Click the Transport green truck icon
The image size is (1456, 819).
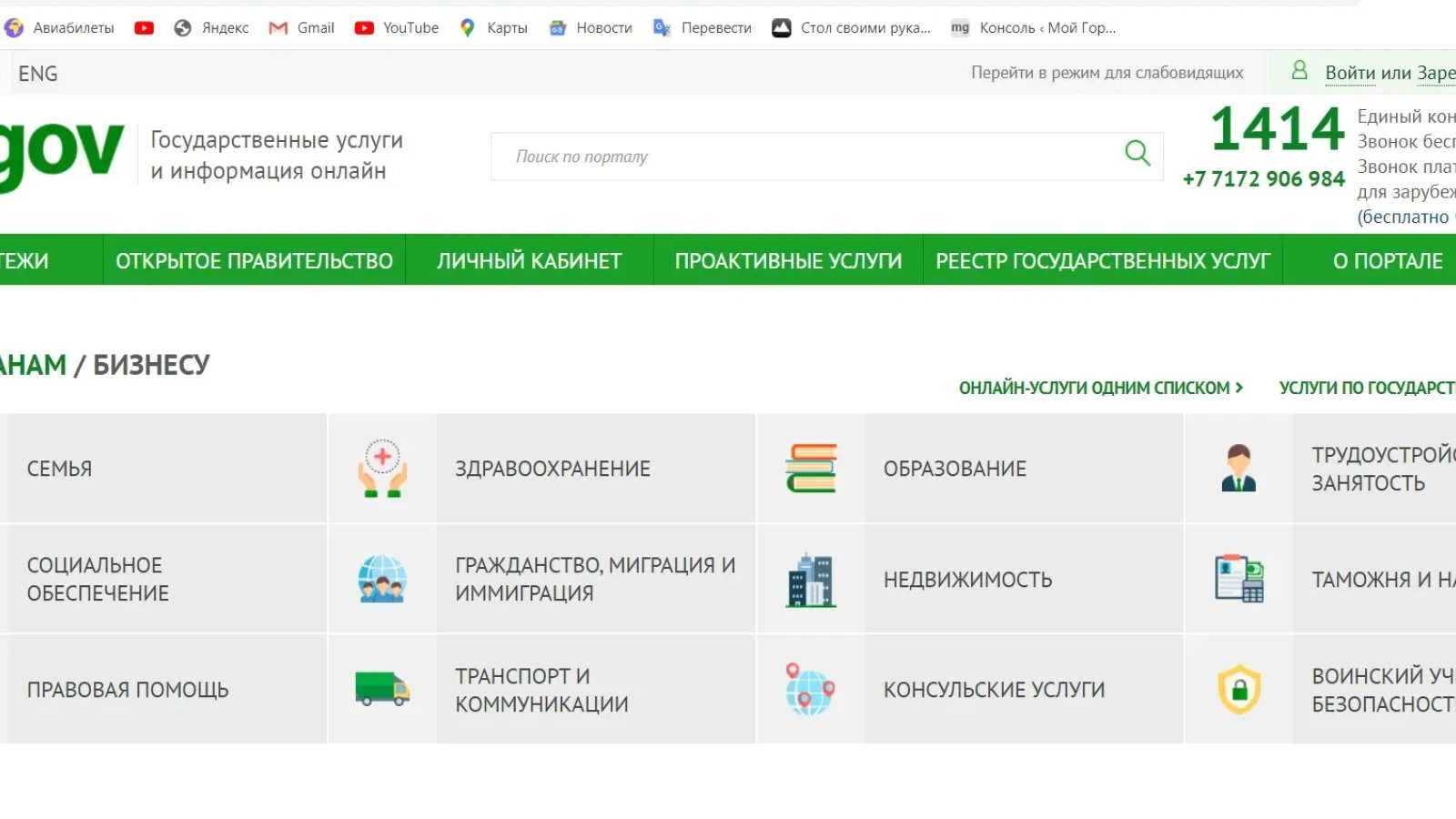tap(382, 689)
